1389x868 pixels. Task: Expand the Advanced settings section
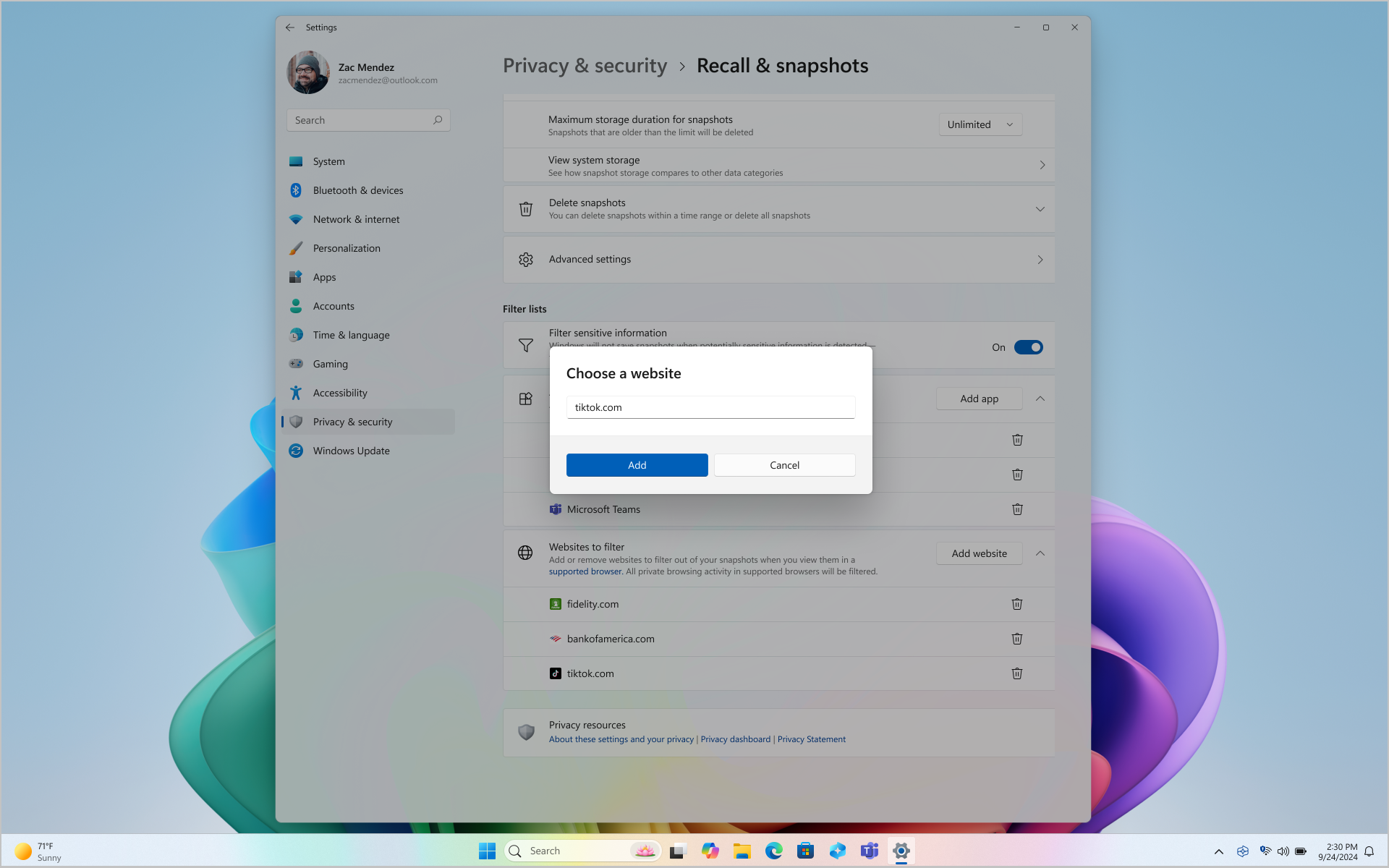1040,259
